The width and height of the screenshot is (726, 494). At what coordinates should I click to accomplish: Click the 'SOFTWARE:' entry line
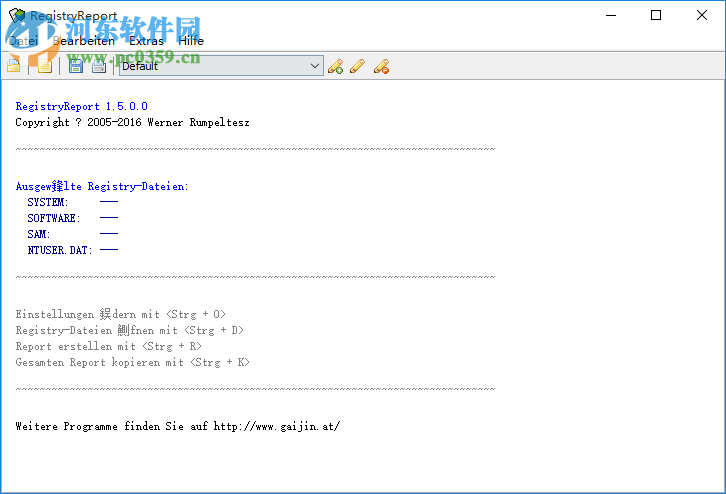[x=73, y=218]
